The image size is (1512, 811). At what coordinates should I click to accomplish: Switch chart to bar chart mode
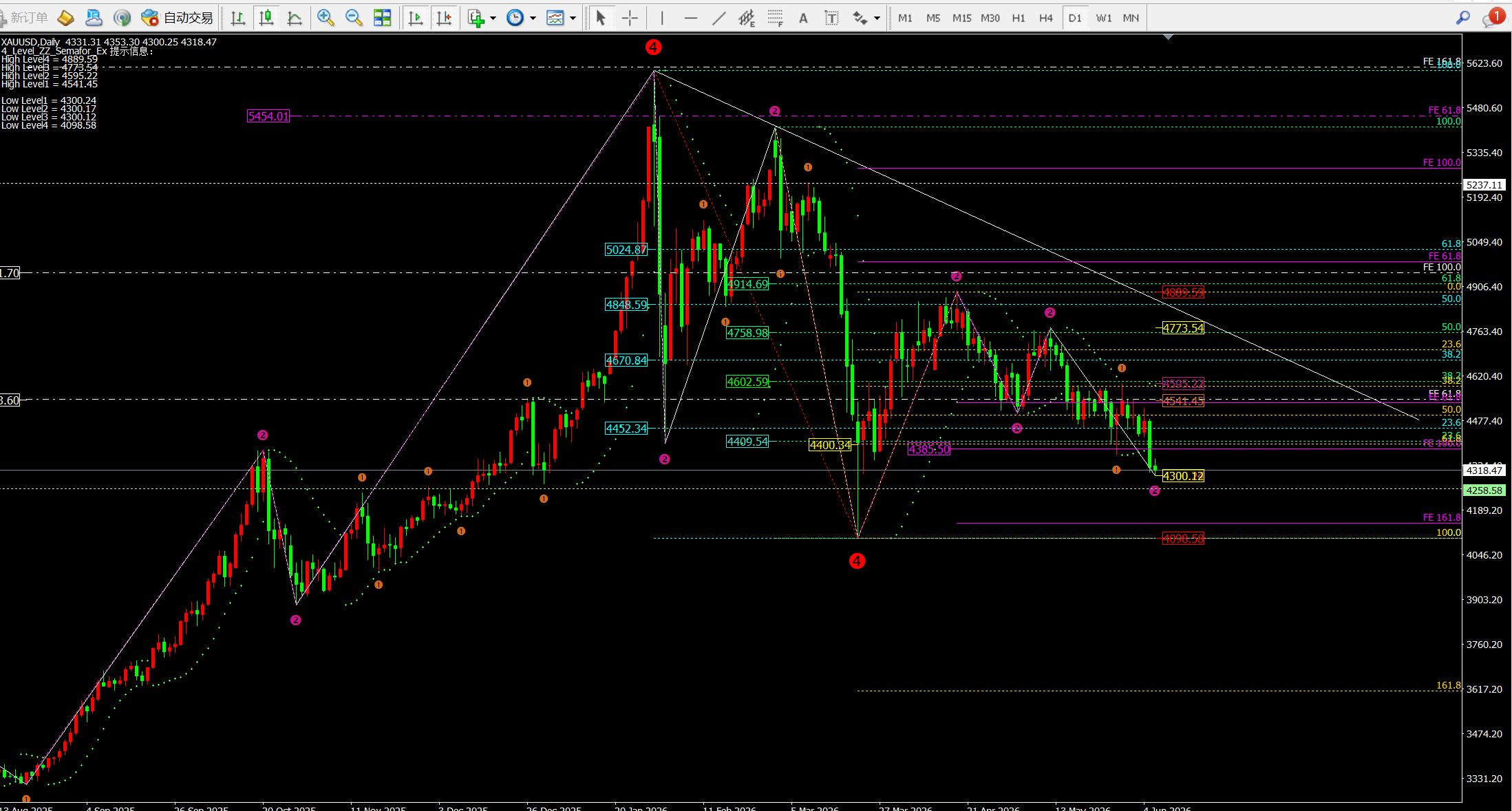(x=238, y=18)
